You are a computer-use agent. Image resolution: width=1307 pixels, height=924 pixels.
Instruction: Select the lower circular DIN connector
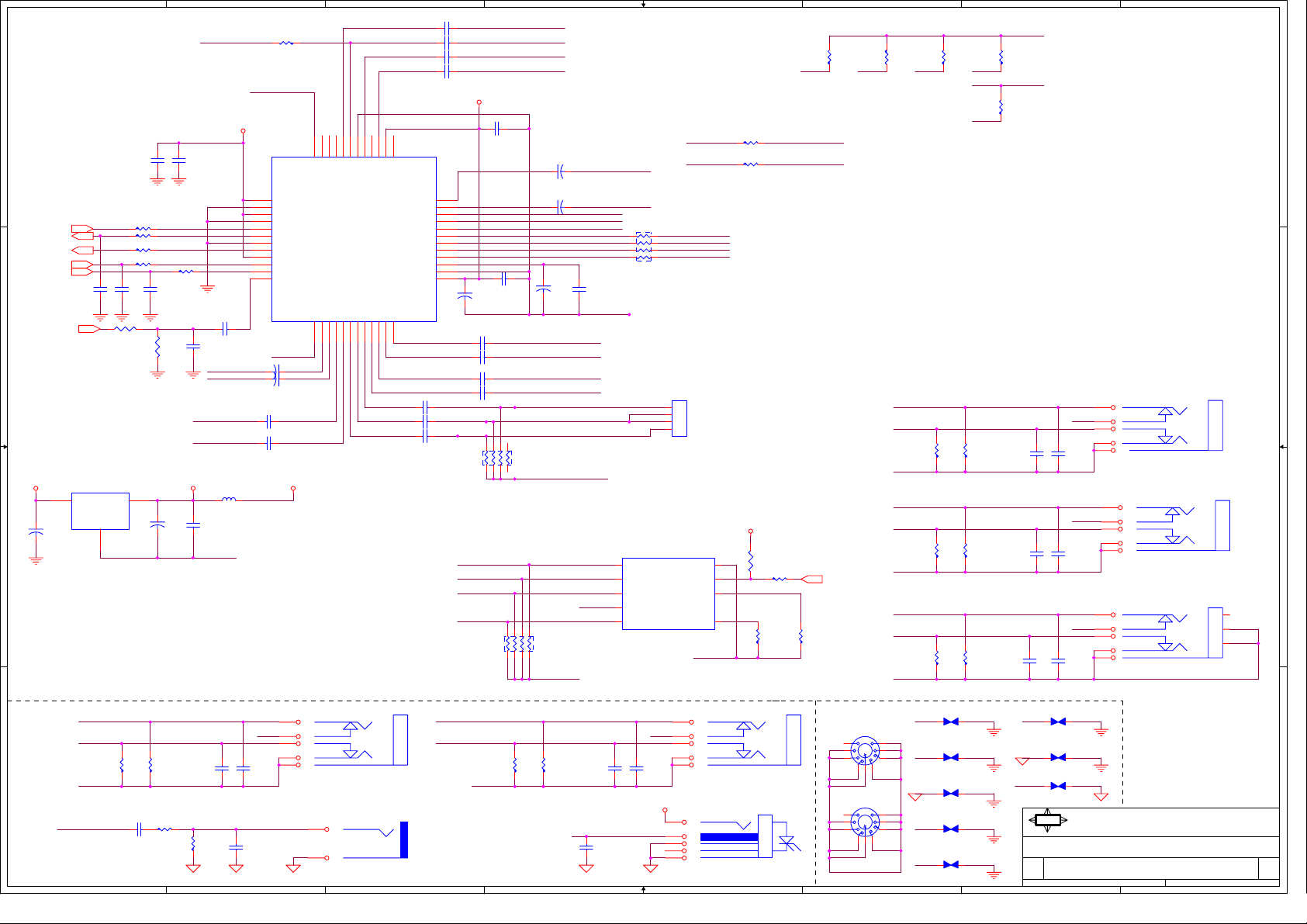[865, 822]
